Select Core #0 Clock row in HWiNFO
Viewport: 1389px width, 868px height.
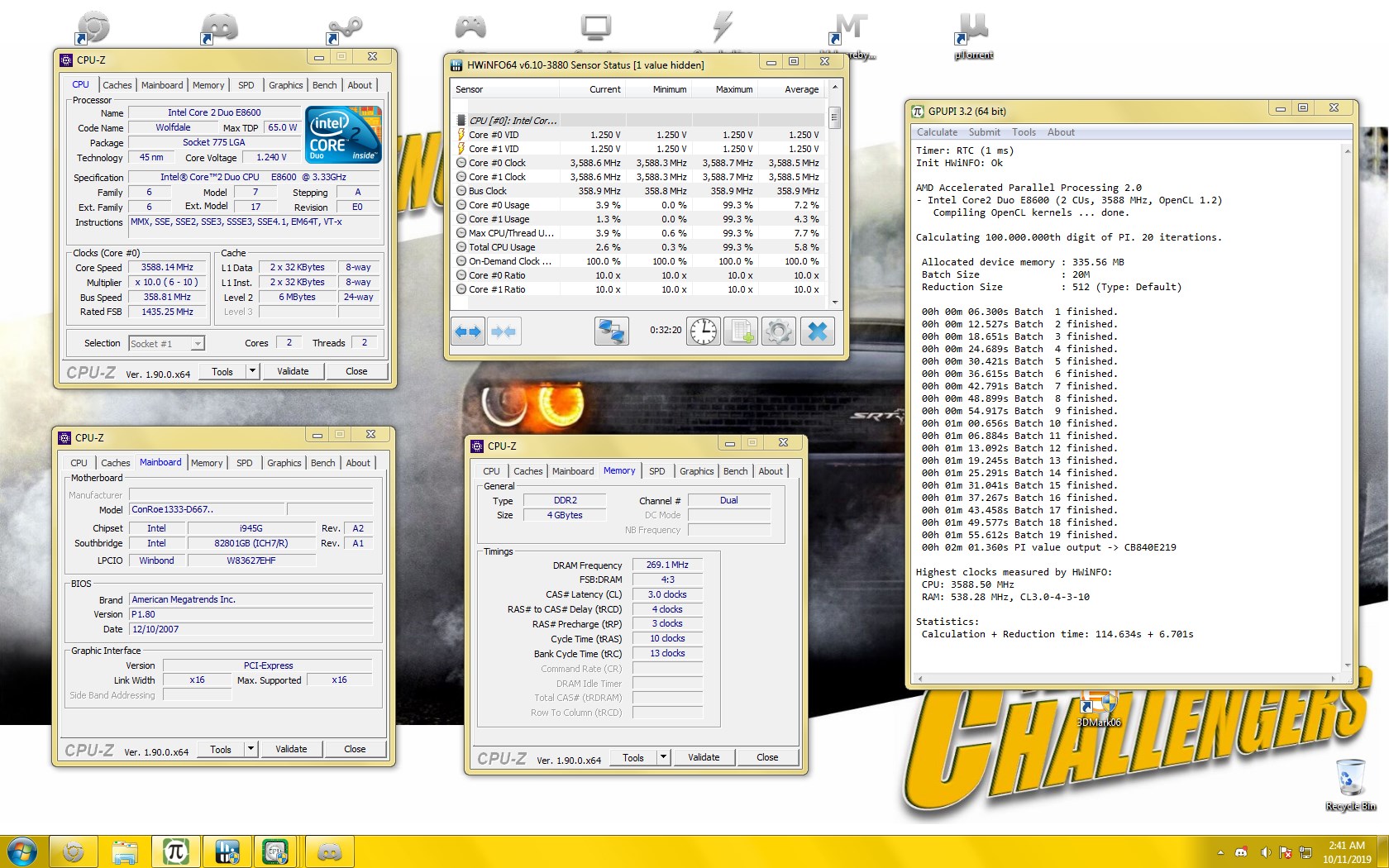(638, 163)
